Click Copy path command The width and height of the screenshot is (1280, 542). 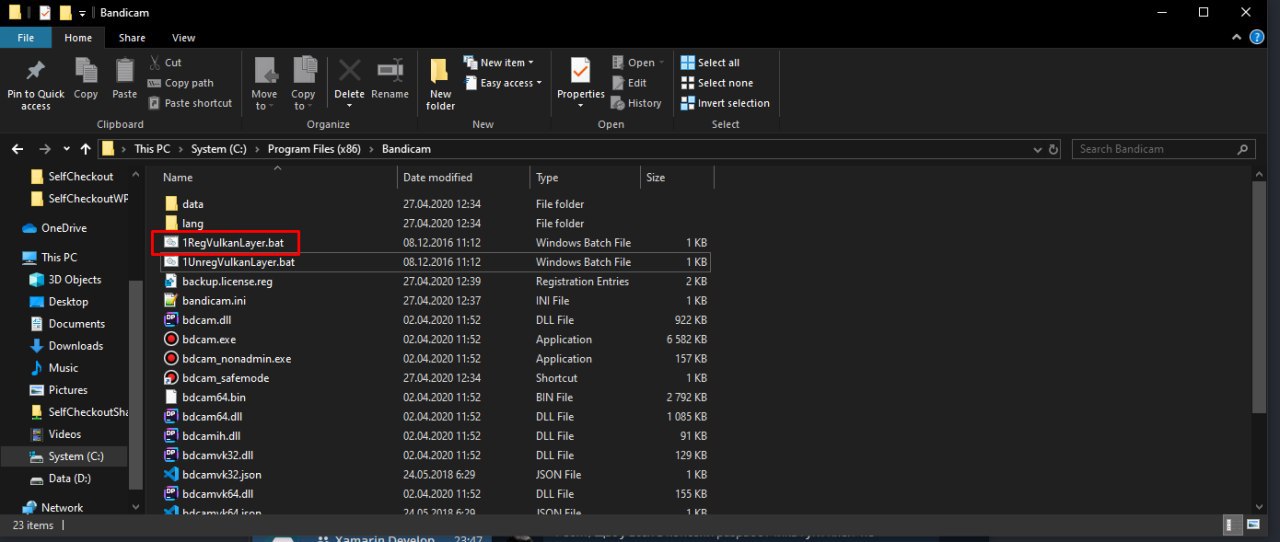point(181,83)
